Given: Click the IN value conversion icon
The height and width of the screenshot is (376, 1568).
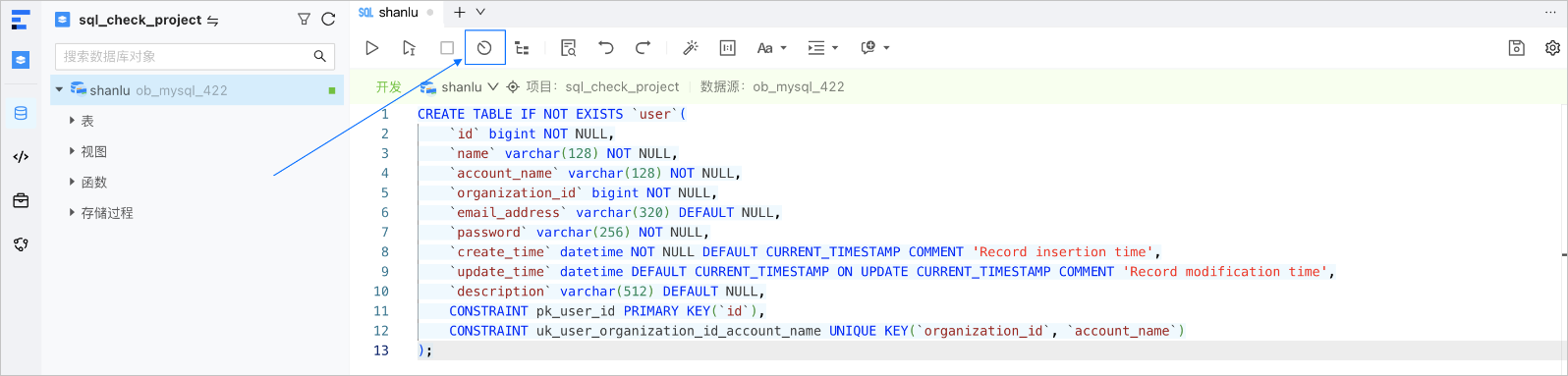Looking at the screenshot, I should pyautogui.click(x=727, y=47).
